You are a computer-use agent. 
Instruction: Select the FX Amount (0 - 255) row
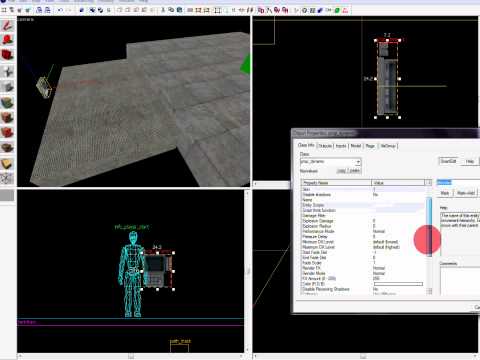click(363, 279)
